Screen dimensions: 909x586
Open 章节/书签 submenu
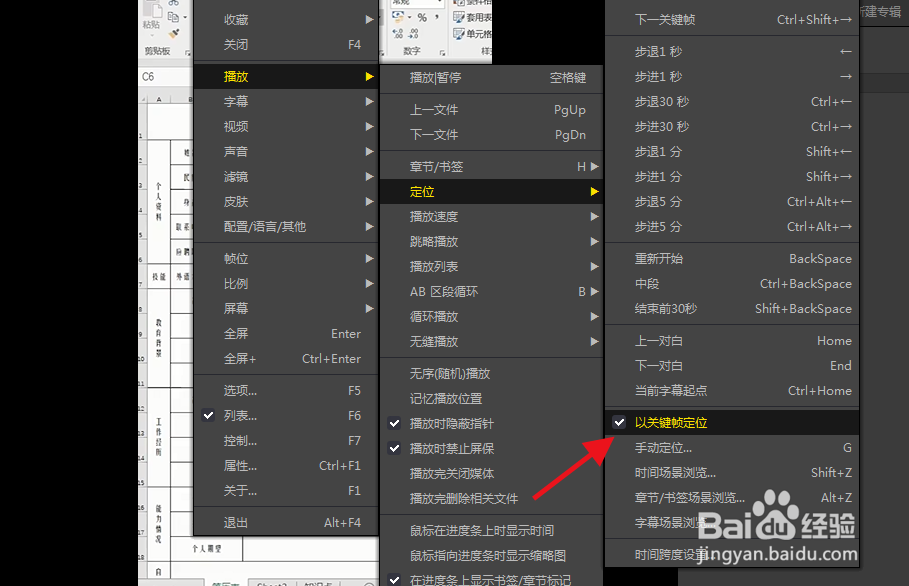point(492,166)
